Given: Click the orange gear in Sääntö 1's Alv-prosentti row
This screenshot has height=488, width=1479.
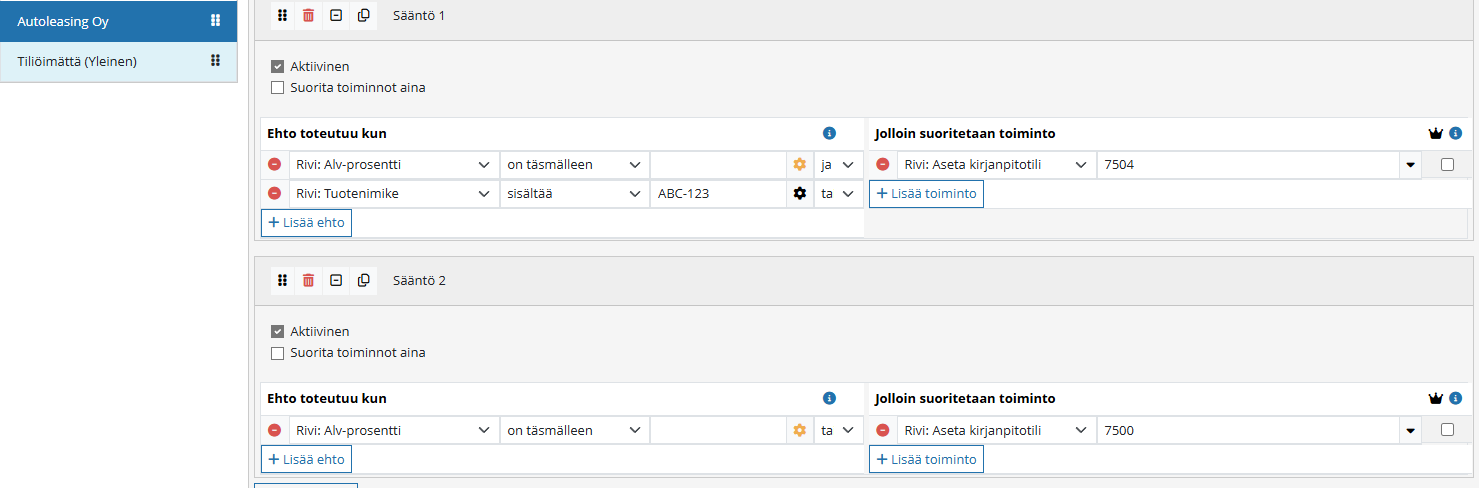Looking at the screenshot, I should coord(799,165).
